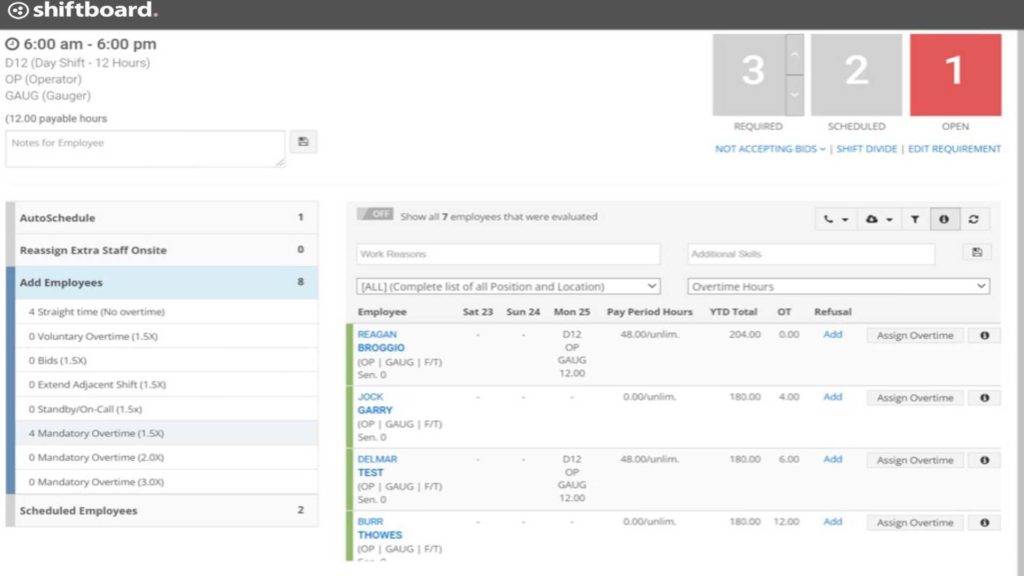Toggle the 'Show all 7 employees' switch
1024x576 pixels.
(376, 215)
